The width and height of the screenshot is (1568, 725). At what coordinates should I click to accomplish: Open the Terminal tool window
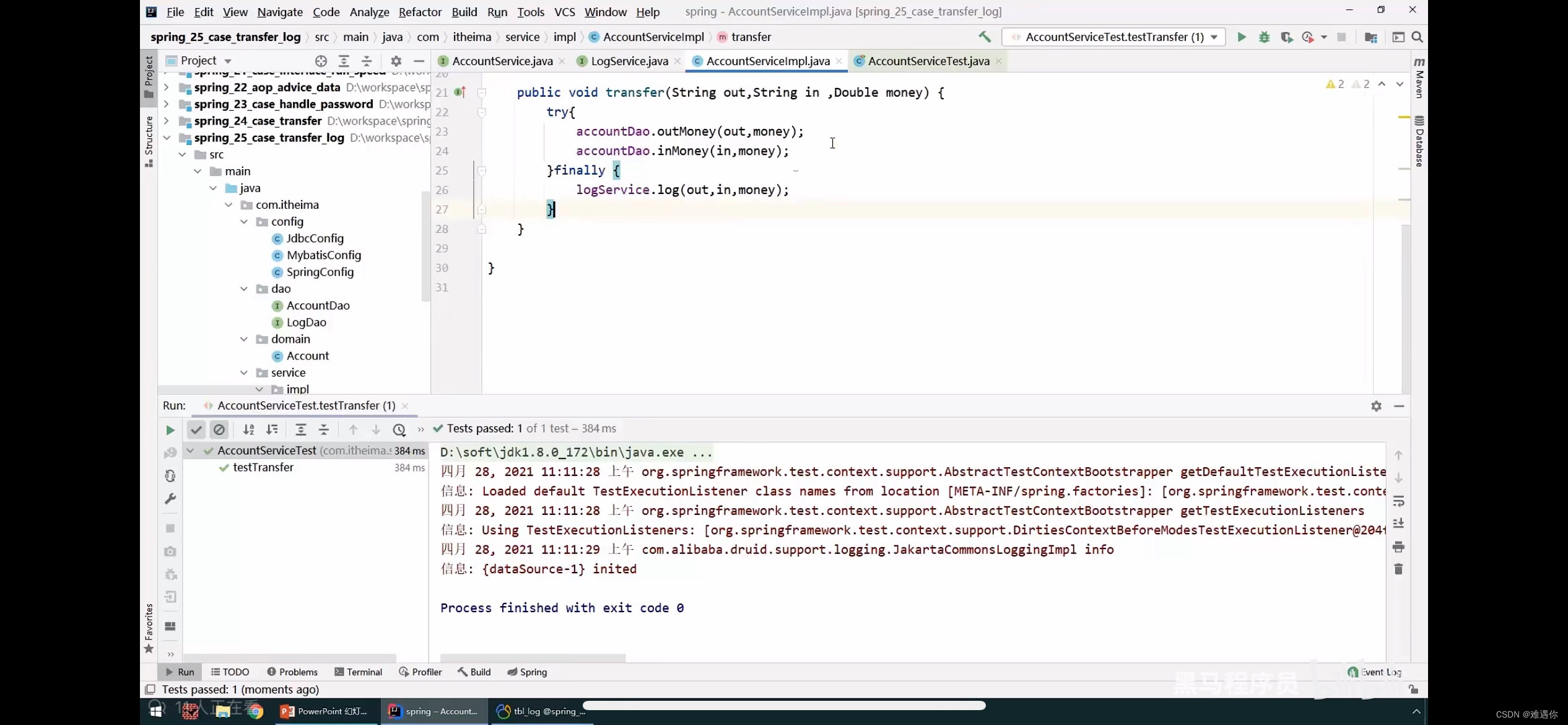tap(359, 672)
